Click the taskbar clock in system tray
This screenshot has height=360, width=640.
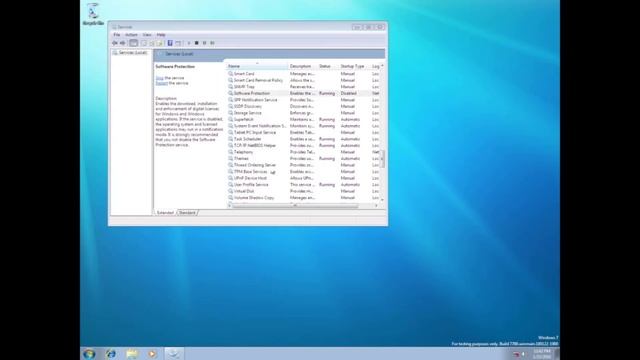click(542, 354)
